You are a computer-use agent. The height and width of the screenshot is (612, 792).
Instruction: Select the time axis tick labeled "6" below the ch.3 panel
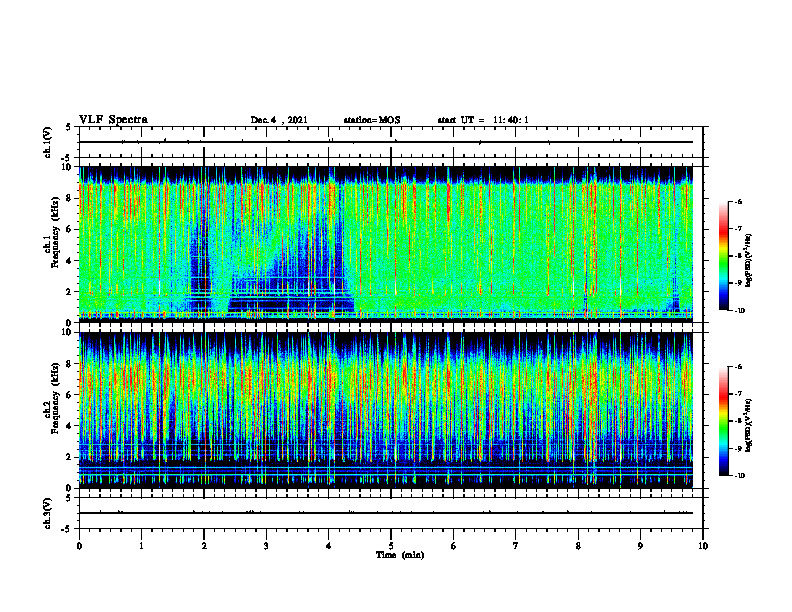point(453,546)
